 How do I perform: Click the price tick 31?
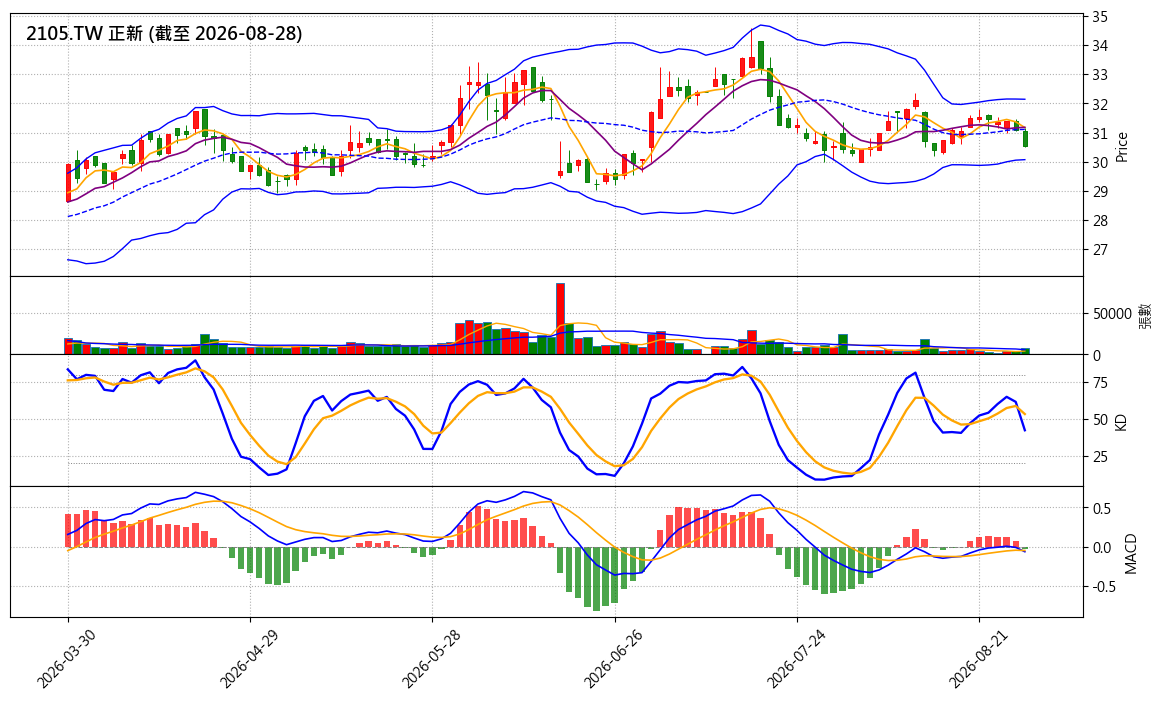click(1100, 134)
